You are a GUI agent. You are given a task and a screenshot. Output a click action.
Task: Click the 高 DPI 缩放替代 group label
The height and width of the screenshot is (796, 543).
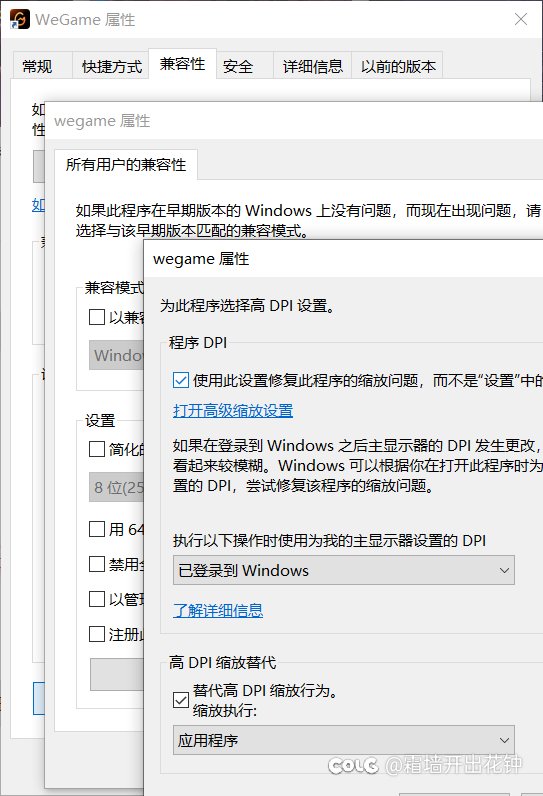pyautogui.click(x=222, y=662)
